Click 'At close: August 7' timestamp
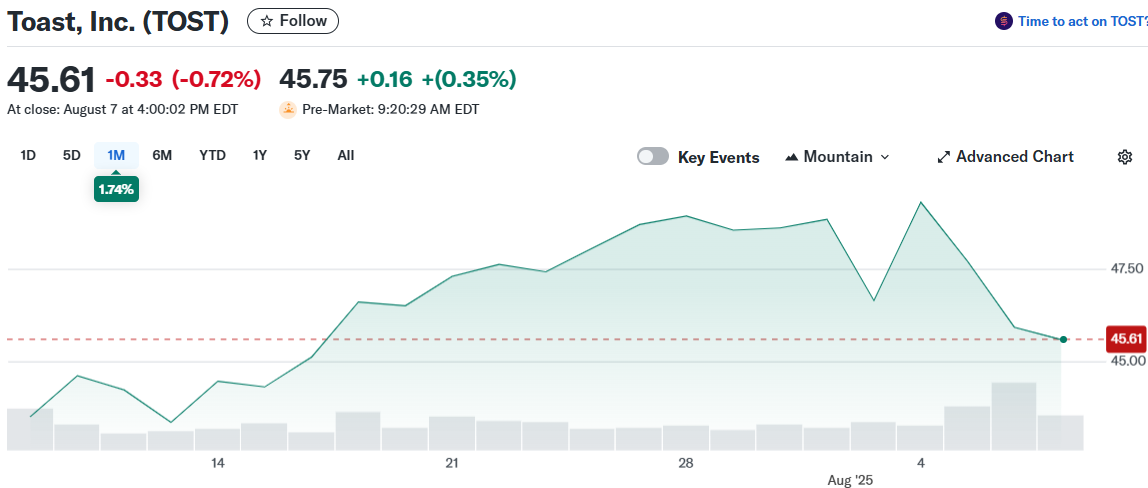 tap(122, 110)
